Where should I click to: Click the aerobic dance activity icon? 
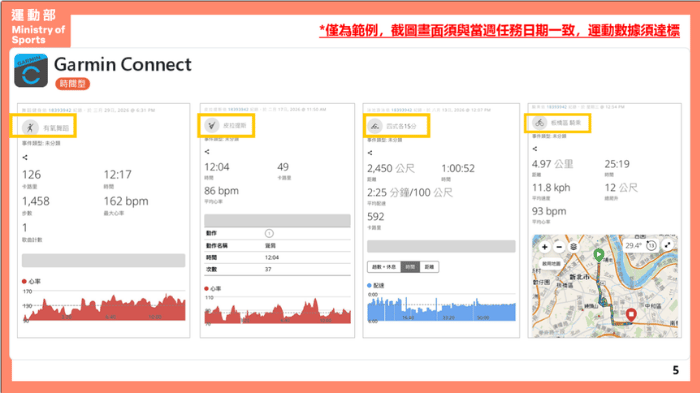coord(30,127)
